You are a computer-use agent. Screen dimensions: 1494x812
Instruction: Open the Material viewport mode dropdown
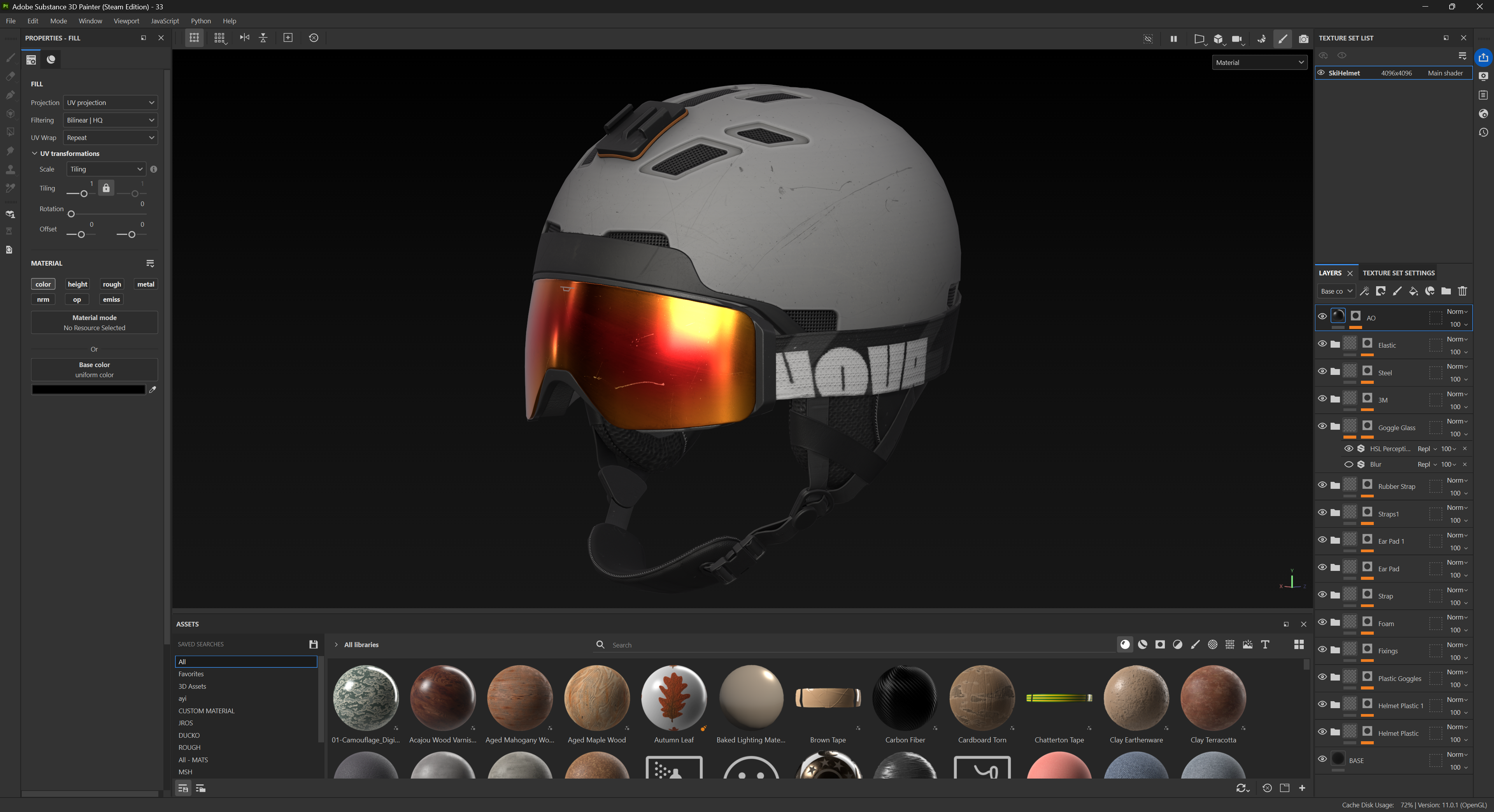[x=1259, y=63]
